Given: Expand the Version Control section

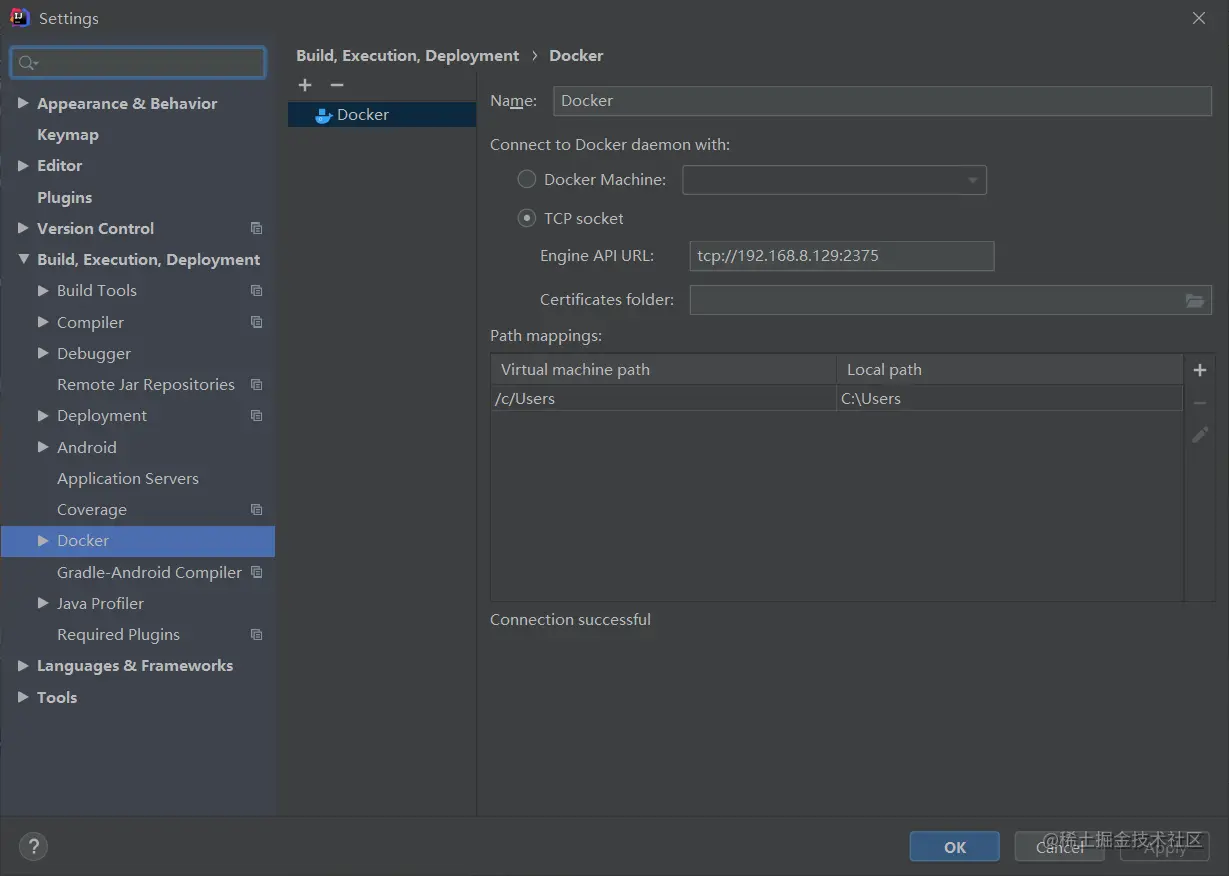Looking at the screenshot, I should [x=23, y=228].
